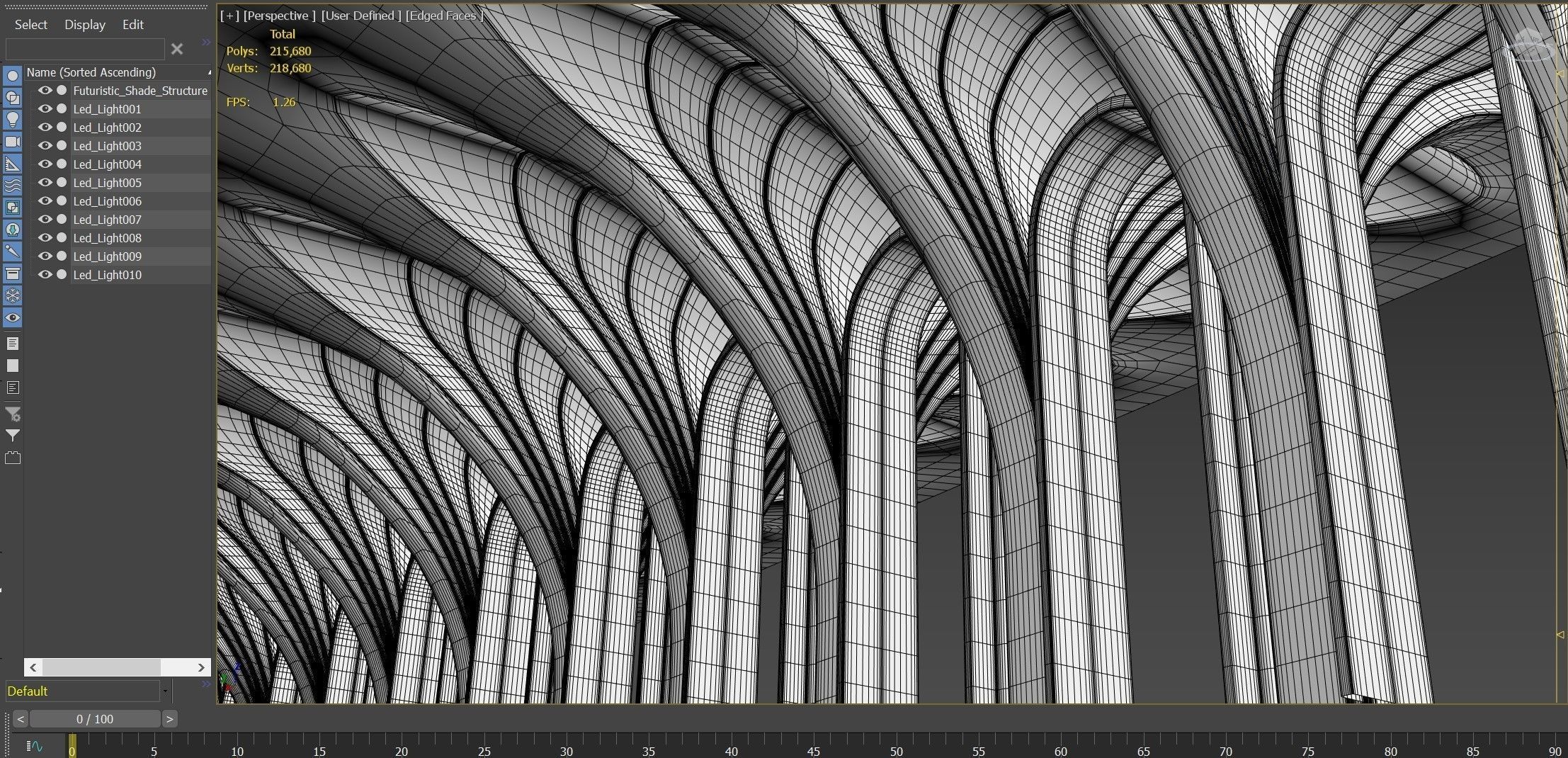Click the Display Lights bulb icon

coord(12,120)
